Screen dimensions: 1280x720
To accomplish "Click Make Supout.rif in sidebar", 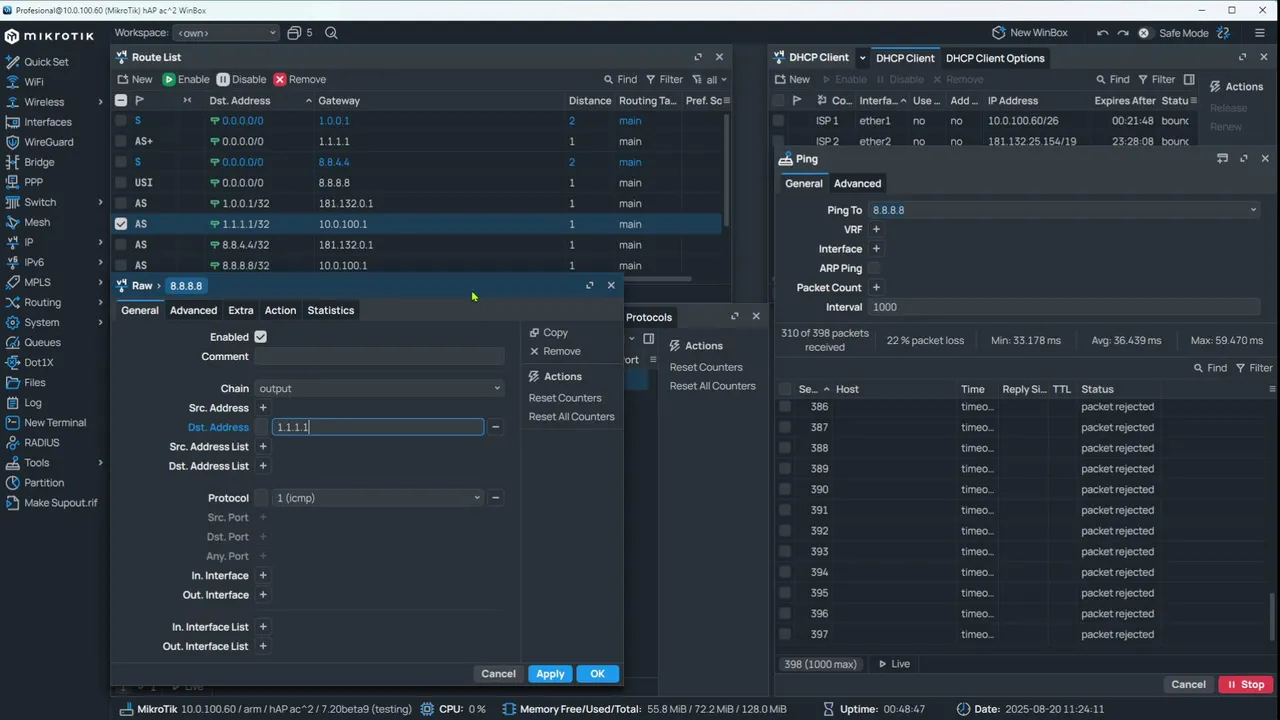I will [x=60, y=502].
